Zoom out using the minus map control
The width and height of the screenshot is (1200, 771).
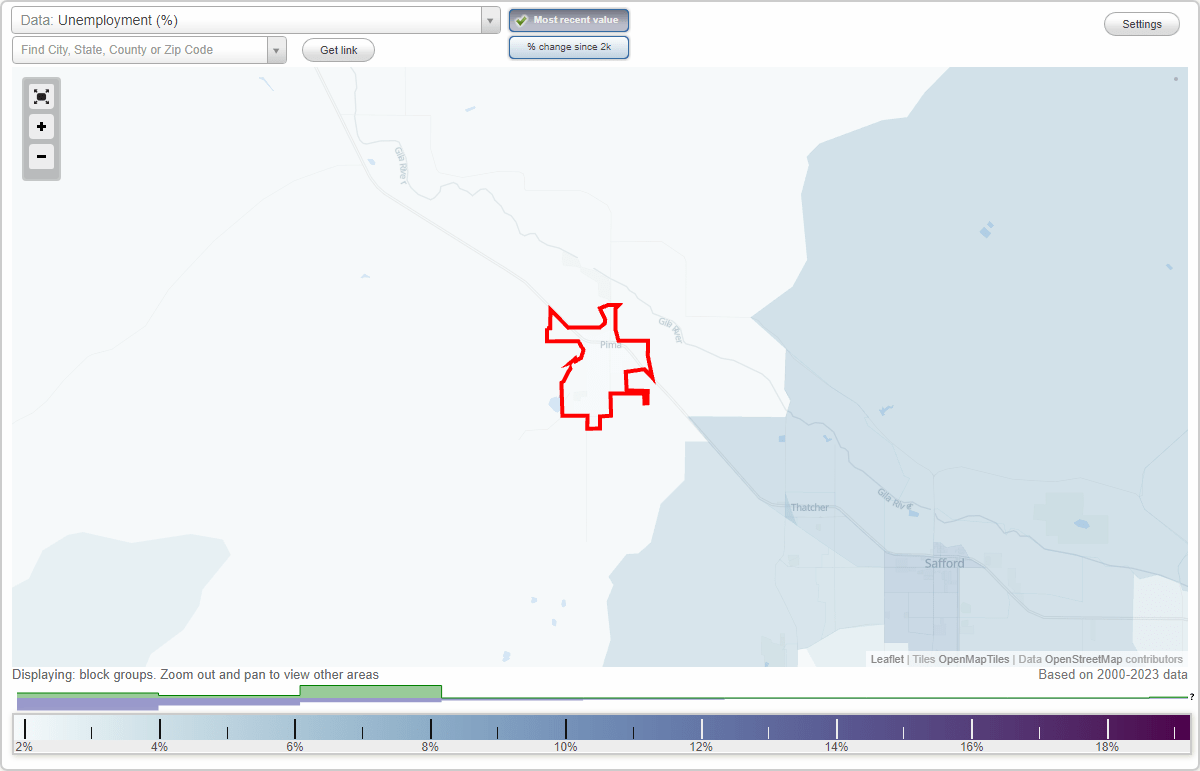(41, 157)
